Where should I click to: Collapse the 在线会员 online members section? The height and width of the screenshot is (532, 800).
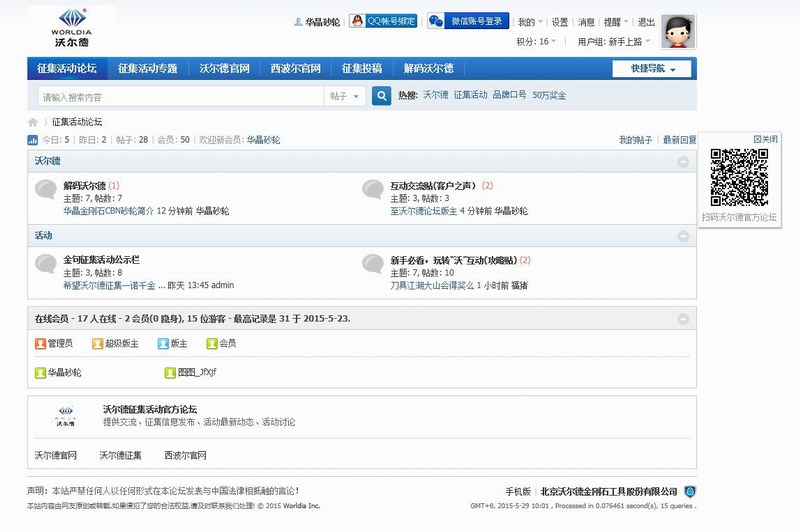683,319
